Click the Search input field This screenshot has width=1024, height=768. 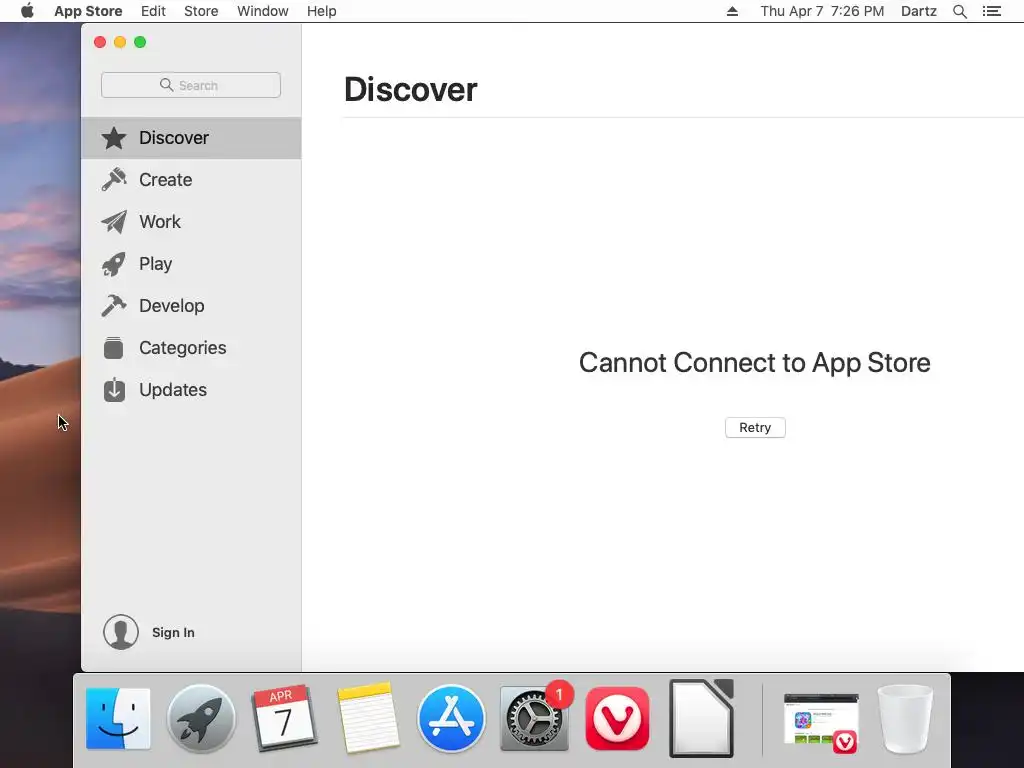click(x=191, y=85)
